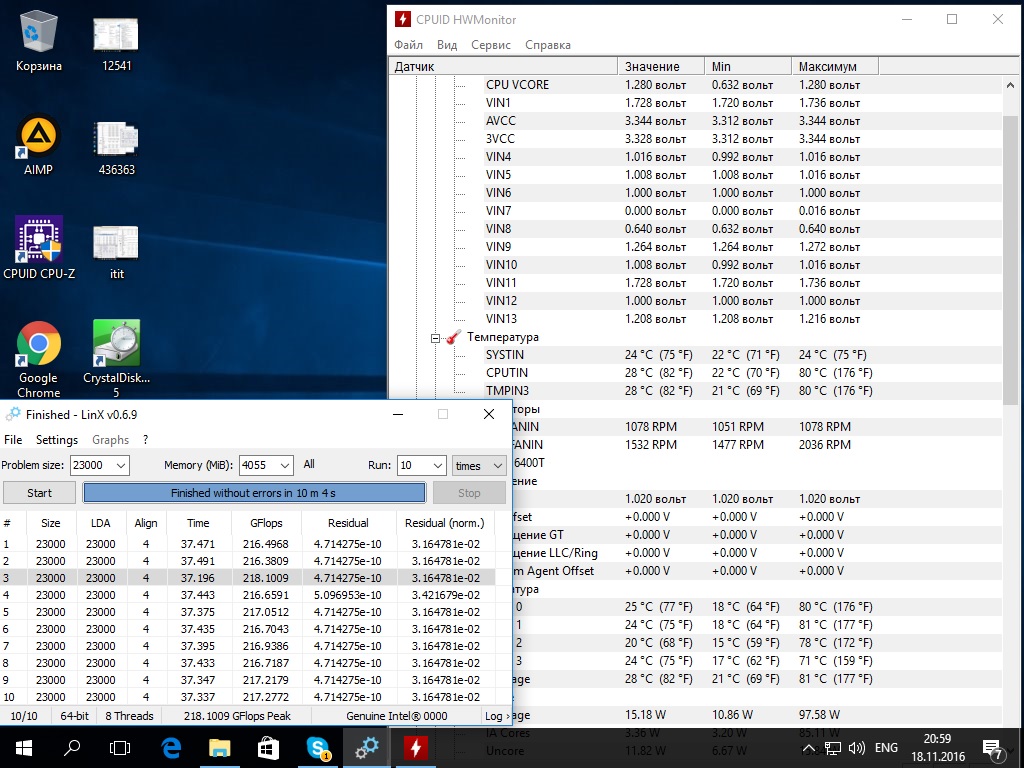Open the Recycle Bin (Корзина) desktop icon
1024x768 pixels.
click(39, 40)
